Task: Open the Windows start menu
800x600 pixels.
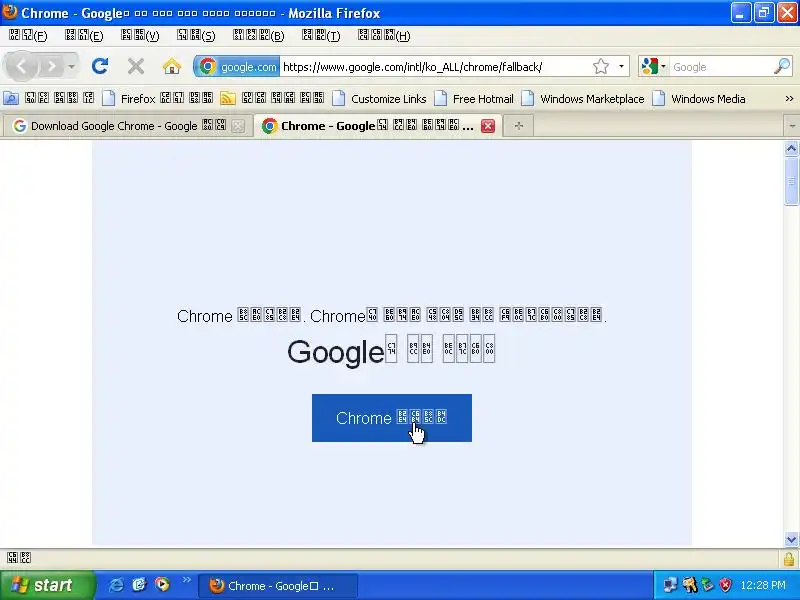Action: pos(47,585)
